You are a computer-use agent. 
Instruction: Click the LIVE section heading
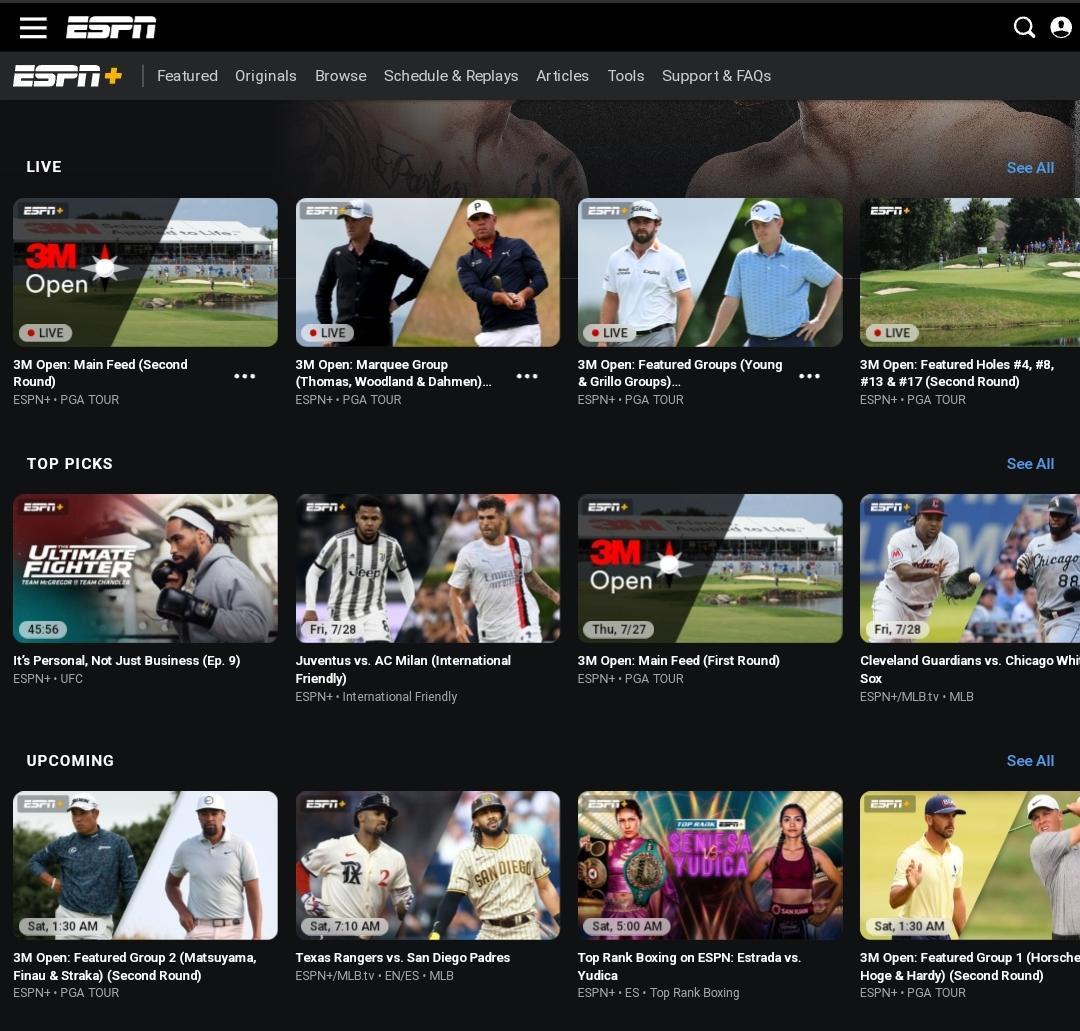pos(44,167)
